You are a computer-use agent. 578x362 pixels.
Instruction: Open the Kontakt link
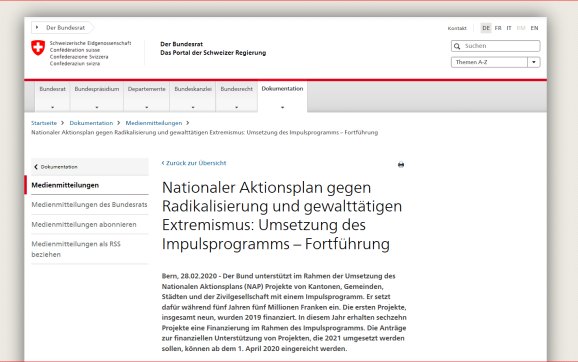point(457,28)
